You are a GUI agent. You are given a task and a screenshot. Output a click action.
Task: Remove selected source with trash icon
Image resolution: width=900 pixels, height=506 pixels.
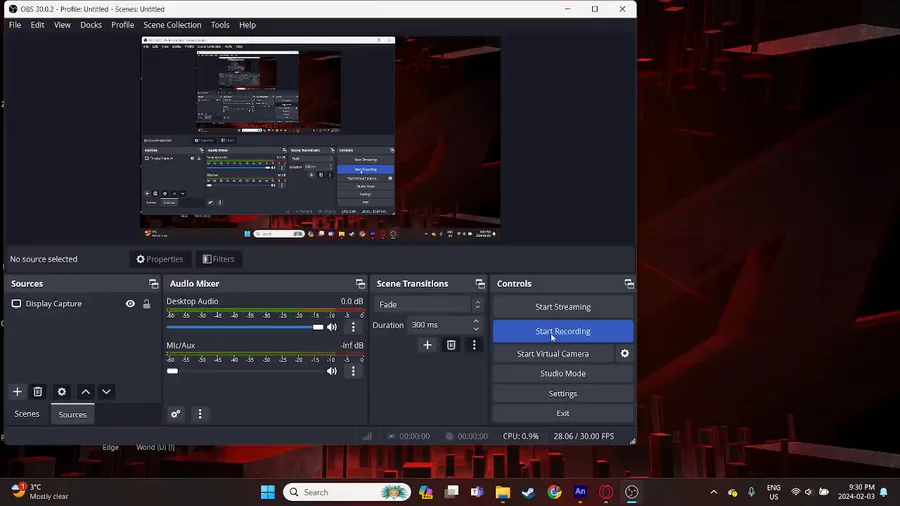click(x=38, y=392)
